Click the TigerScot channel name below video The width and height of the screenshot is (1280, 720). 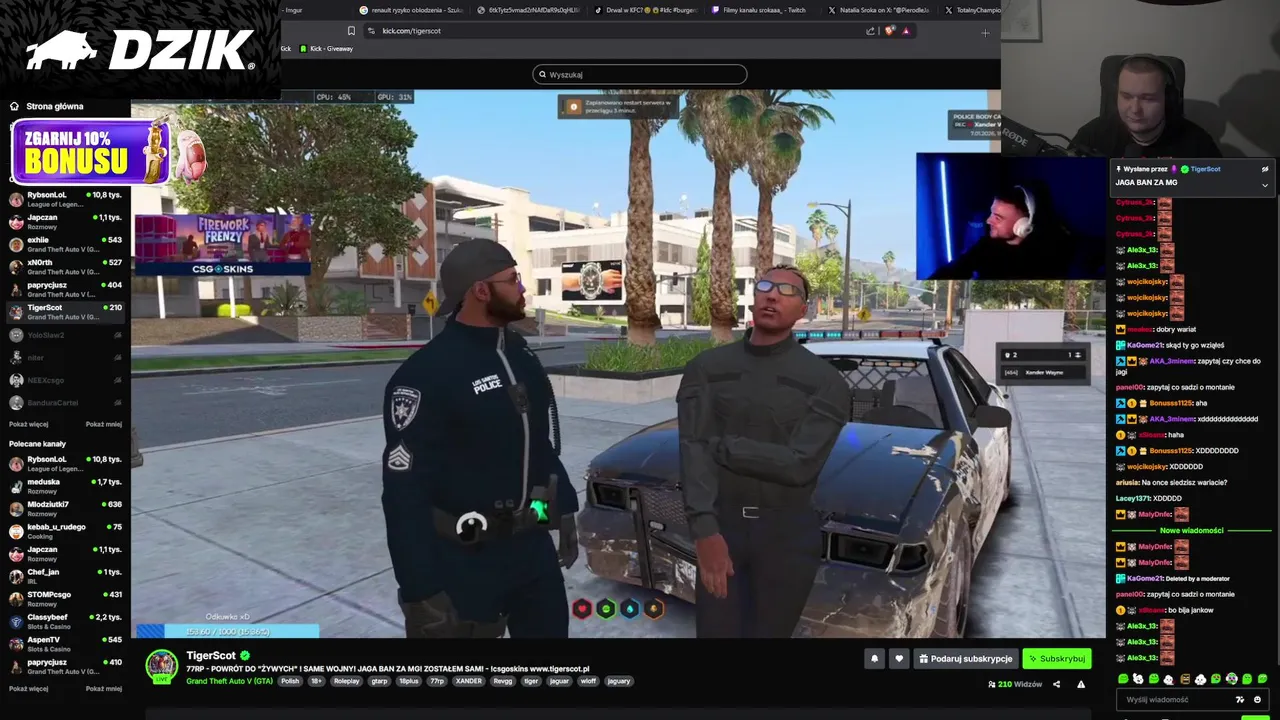(211, 656)
